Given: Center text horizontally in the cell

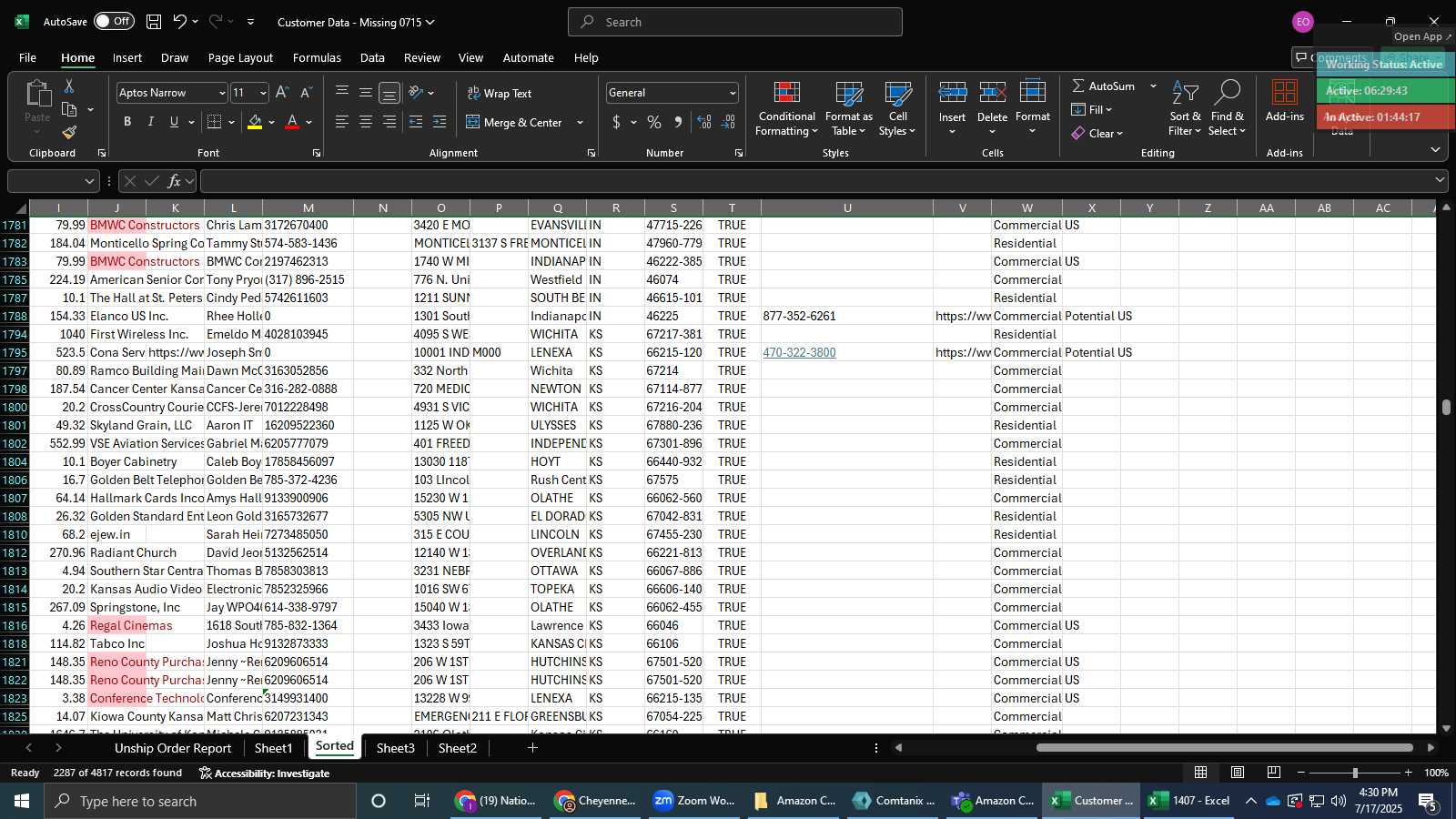Looking at the screenshot, I should [x=365, y=122].
